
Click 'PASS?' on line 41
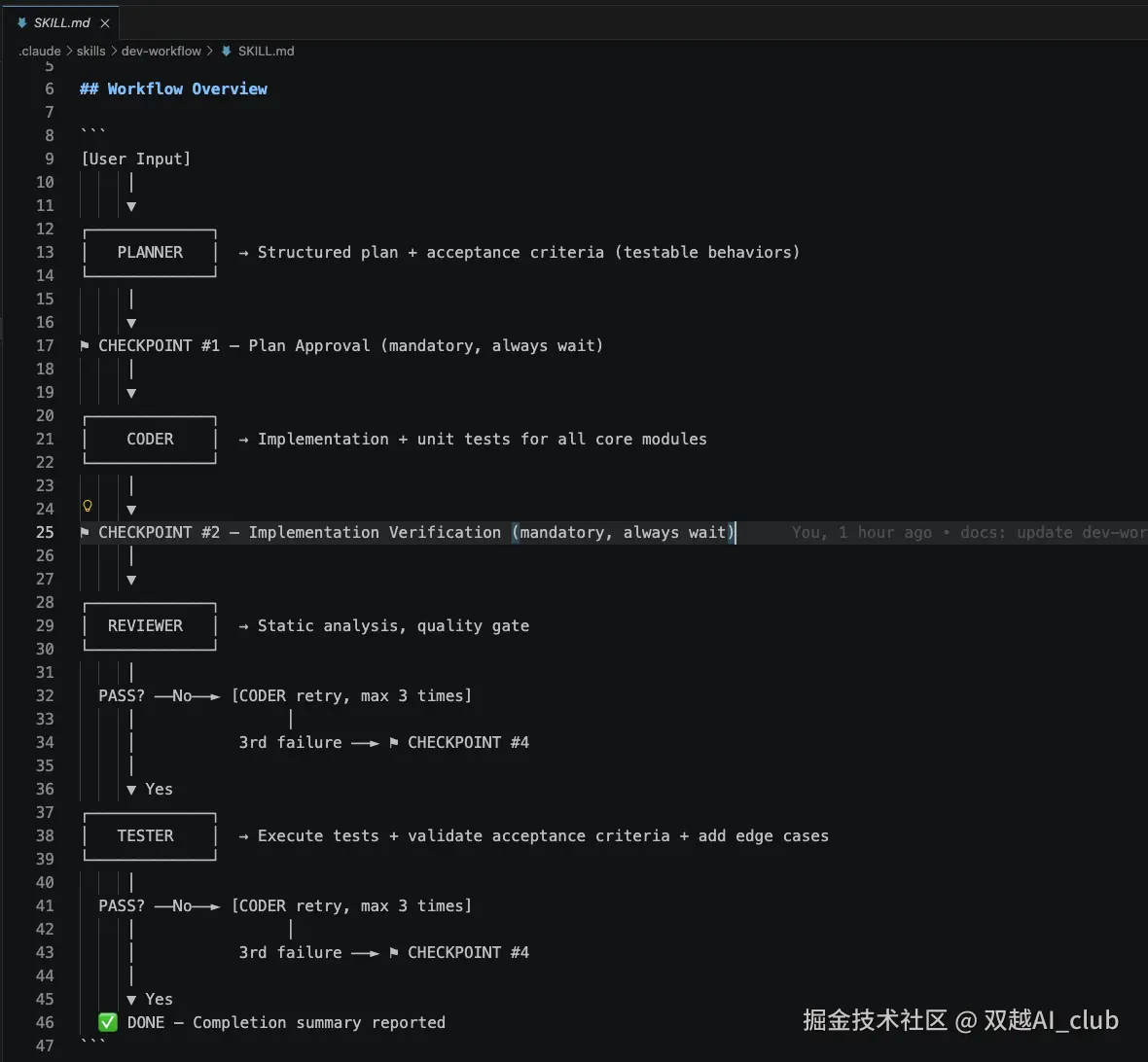(x=122, y=905)
